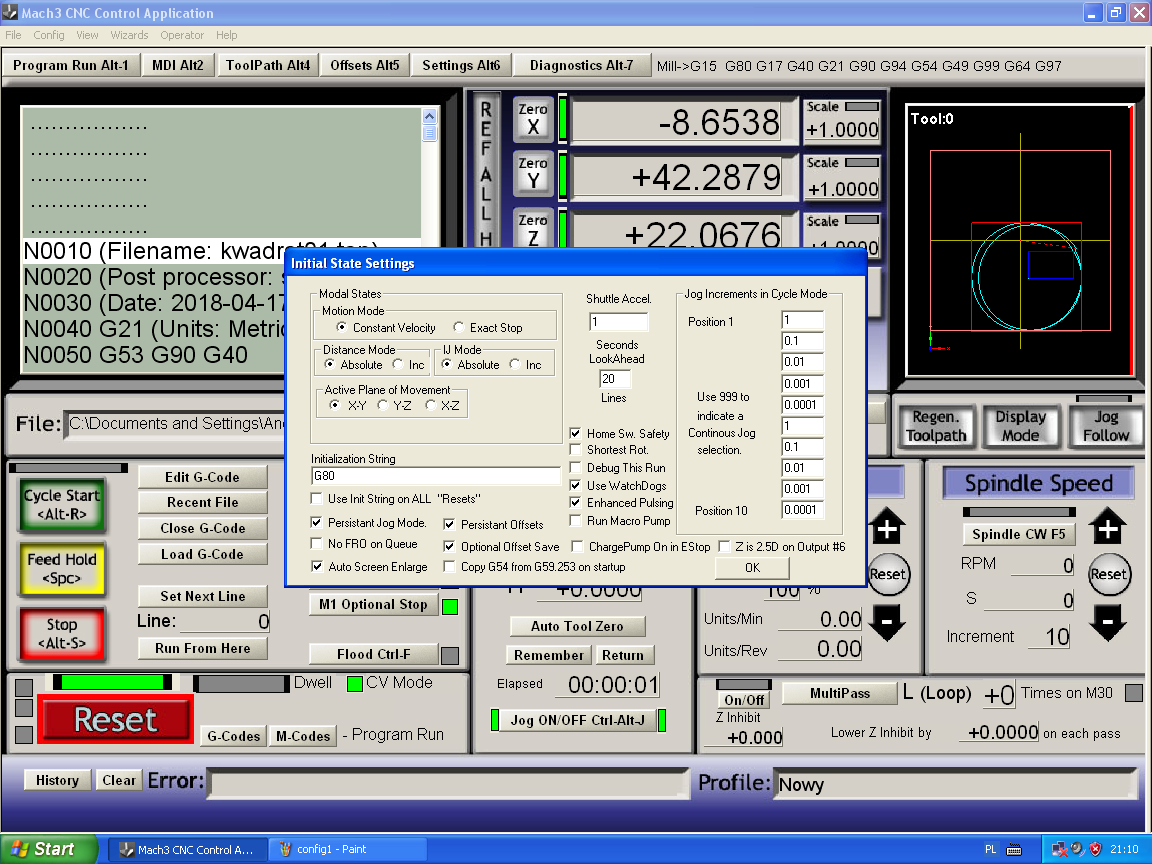Click the Cycle Start button
The image size is (1152, 864).
62,505
